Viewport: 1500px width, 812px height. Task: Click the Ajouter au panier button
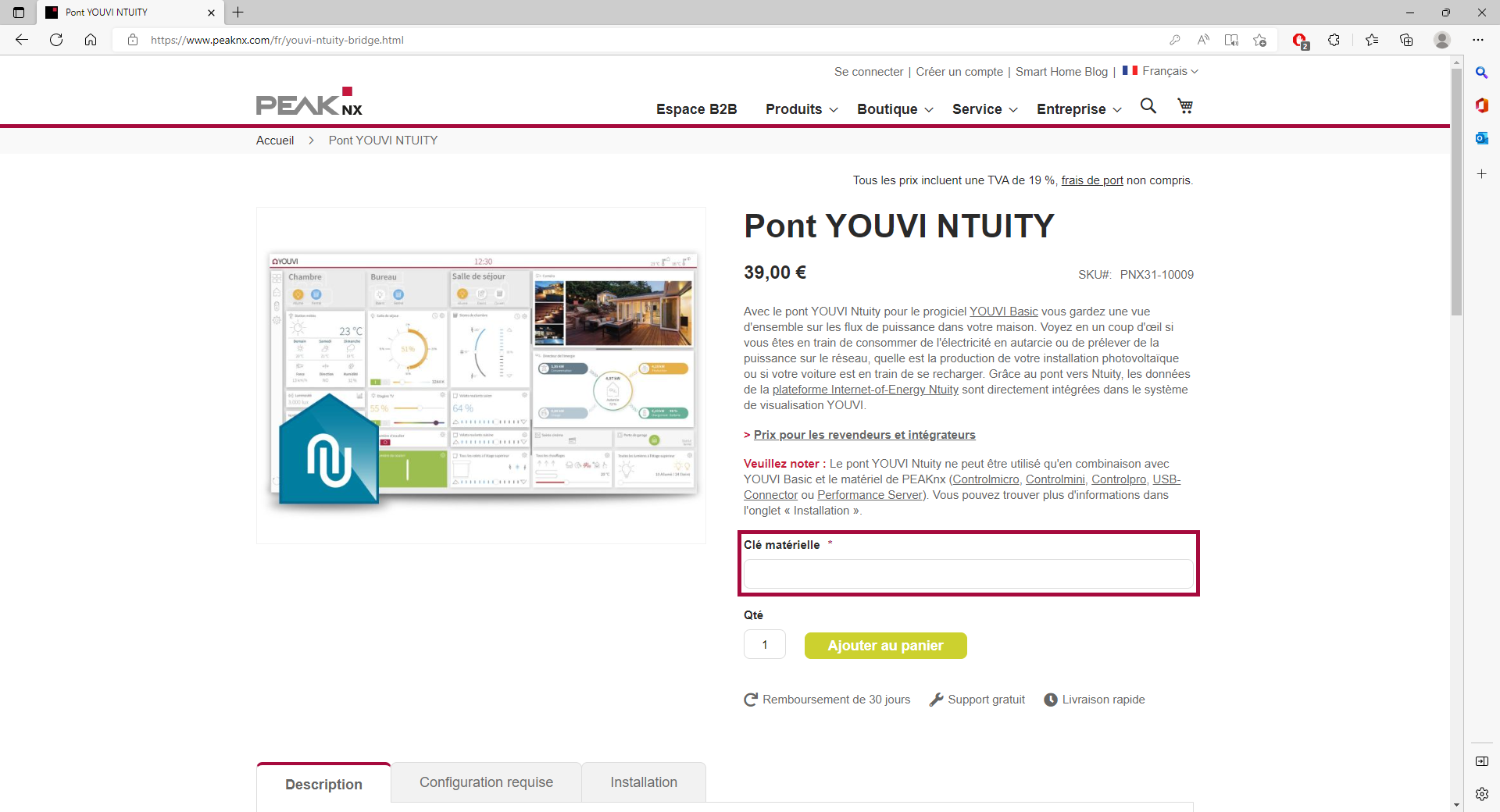pos(886,646)
